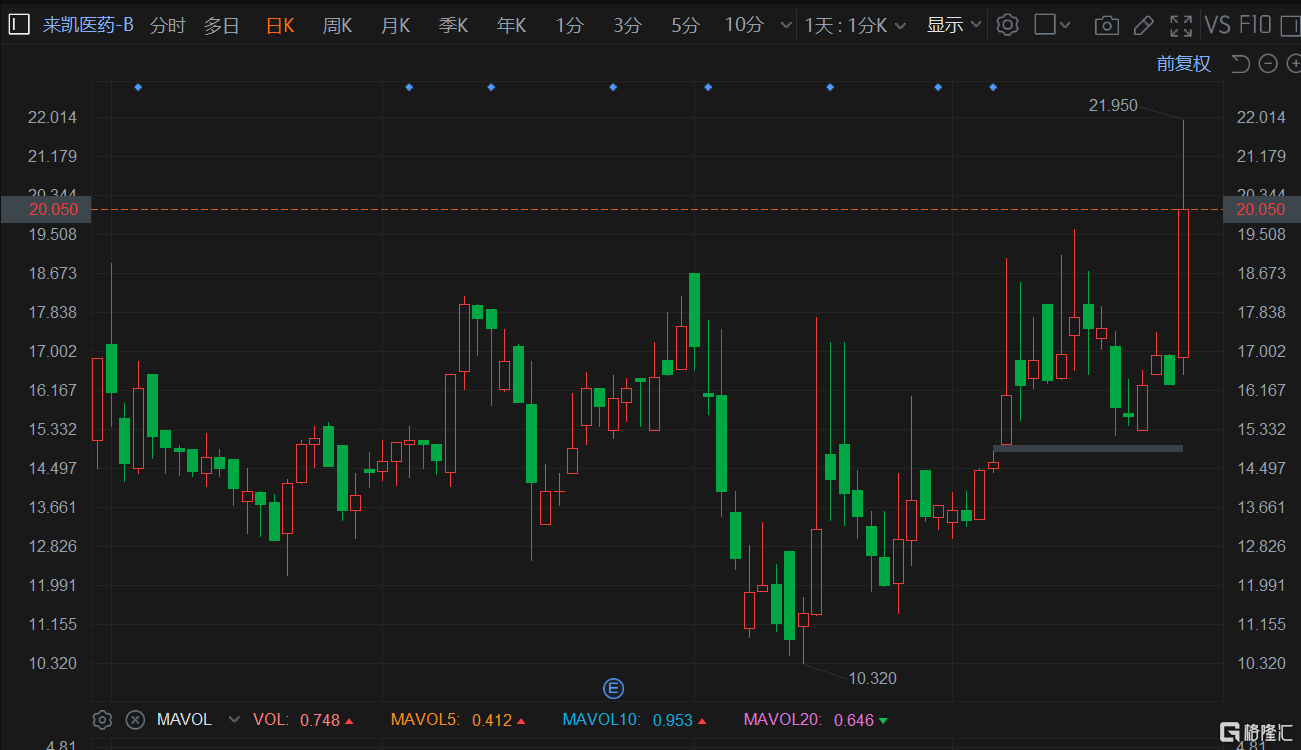This screenshot has height=750, width=1301.
Task: Switch to 分时 intraday tab
Action: tap(167, 25)
